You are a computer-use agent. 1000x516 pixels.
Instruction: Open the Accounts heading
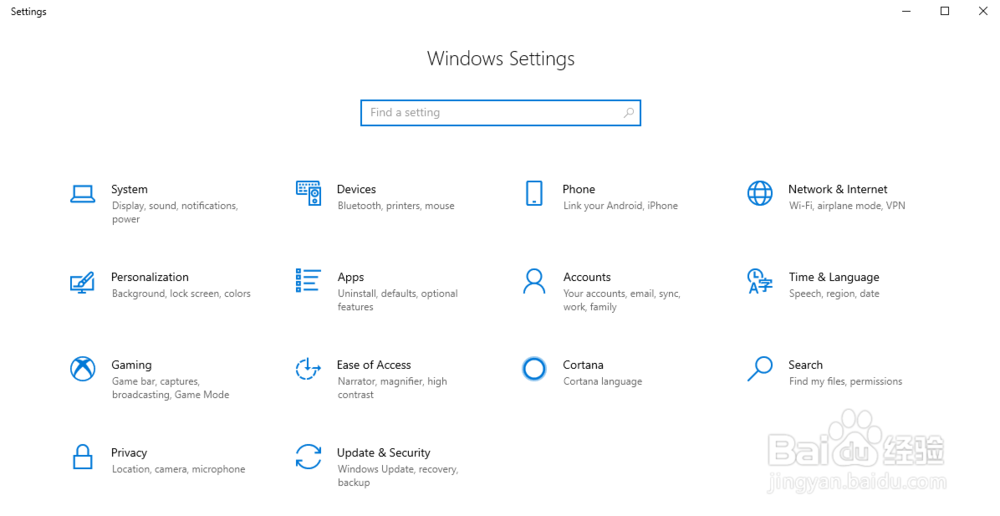[x=587, y=277]
